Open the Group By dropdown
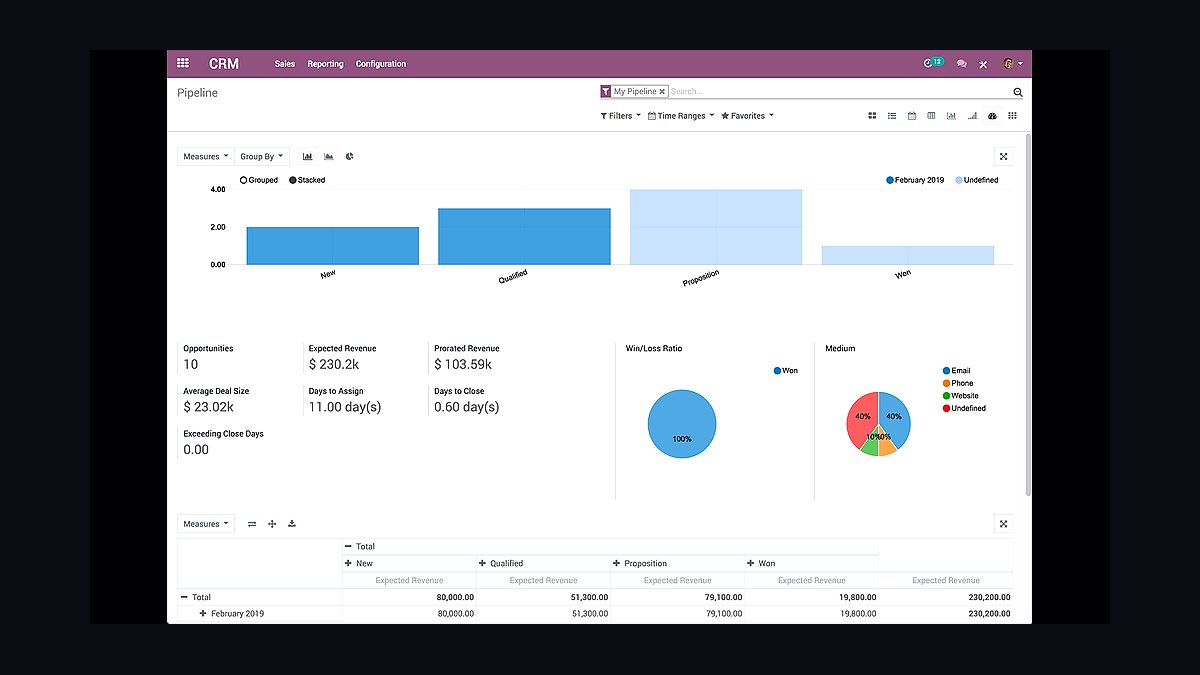Image resolution: width=1200 pixels, height=675 pixels. pyautogui.click(x=263, y=156)
